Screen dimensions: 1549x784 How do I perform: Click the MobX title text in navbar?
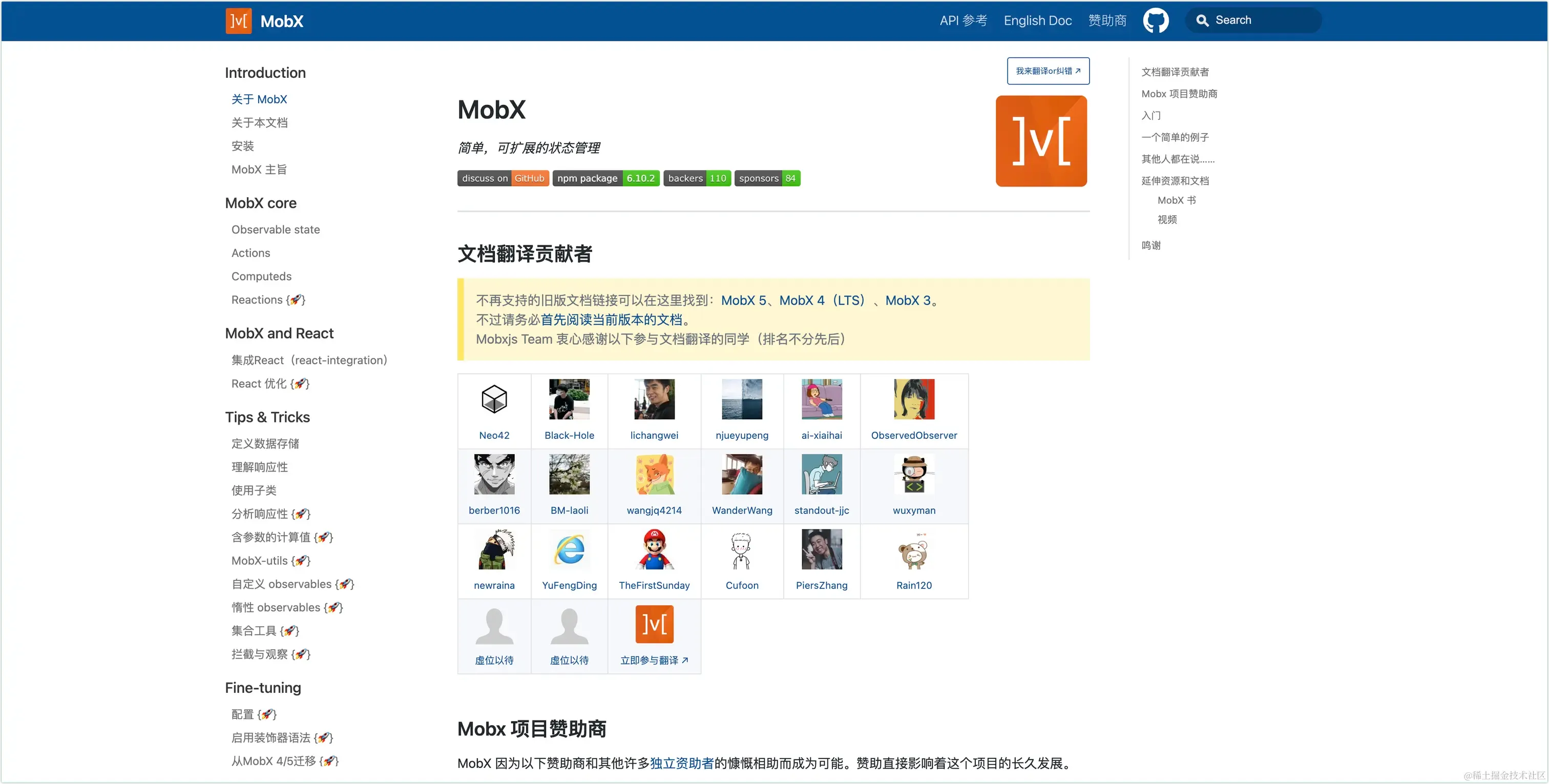click(281, 21)
